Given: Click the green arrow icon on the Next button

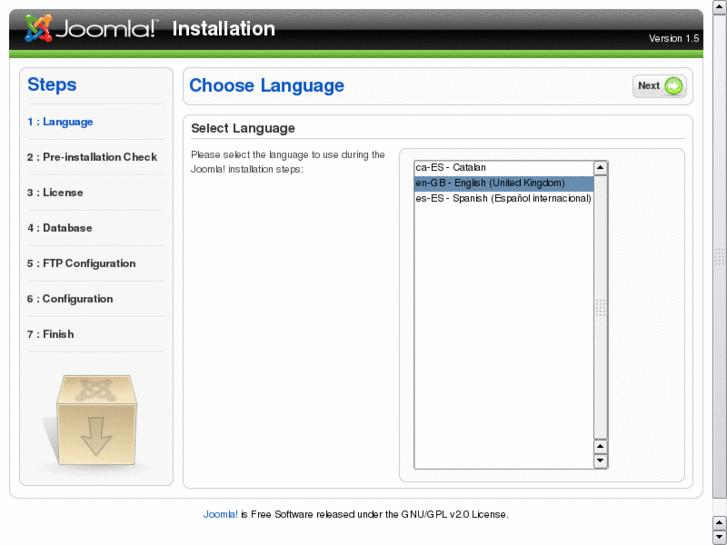Looking at the screenshot, I should point(673,86).
